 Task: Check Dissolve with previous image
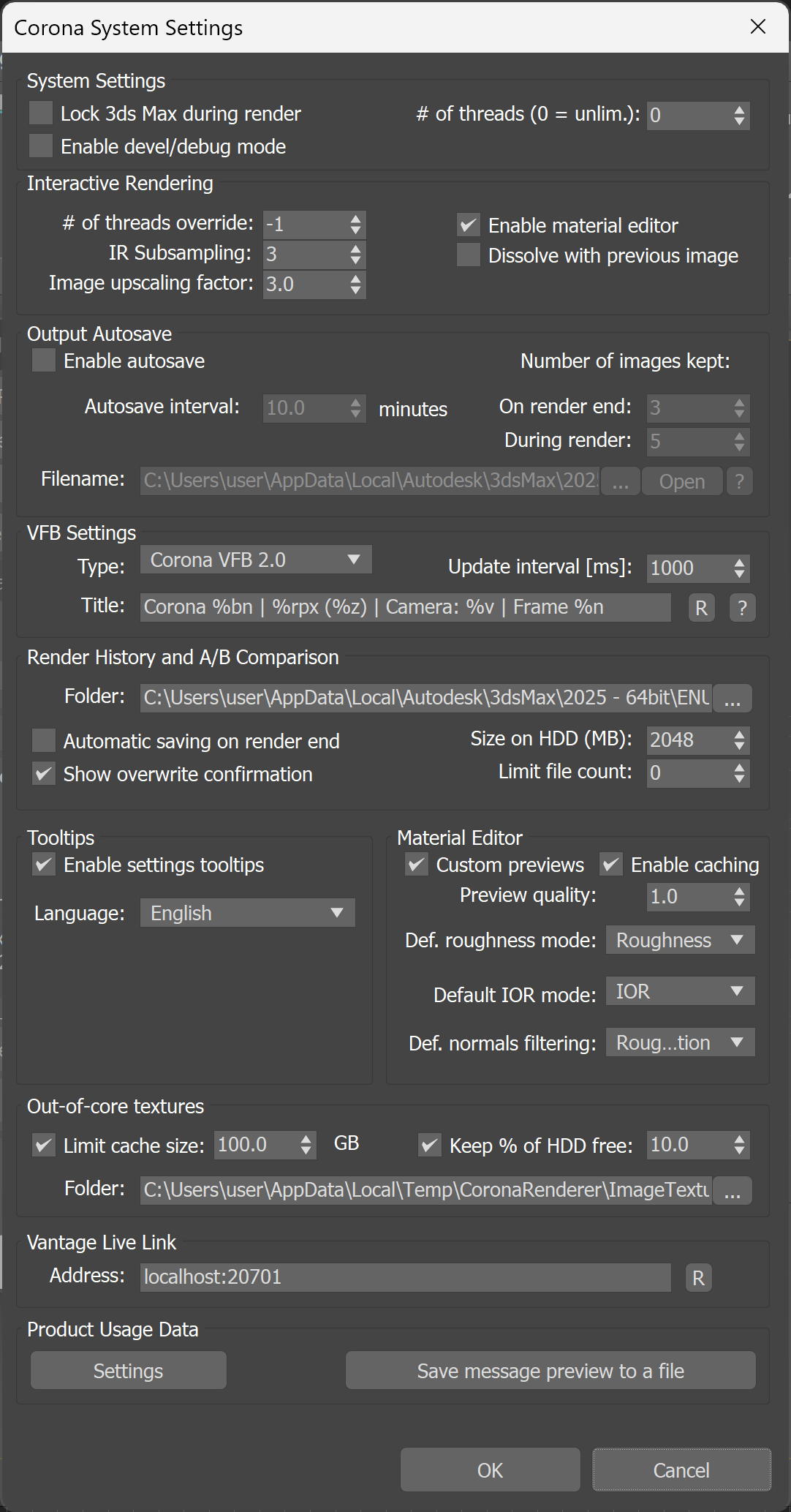469,255
